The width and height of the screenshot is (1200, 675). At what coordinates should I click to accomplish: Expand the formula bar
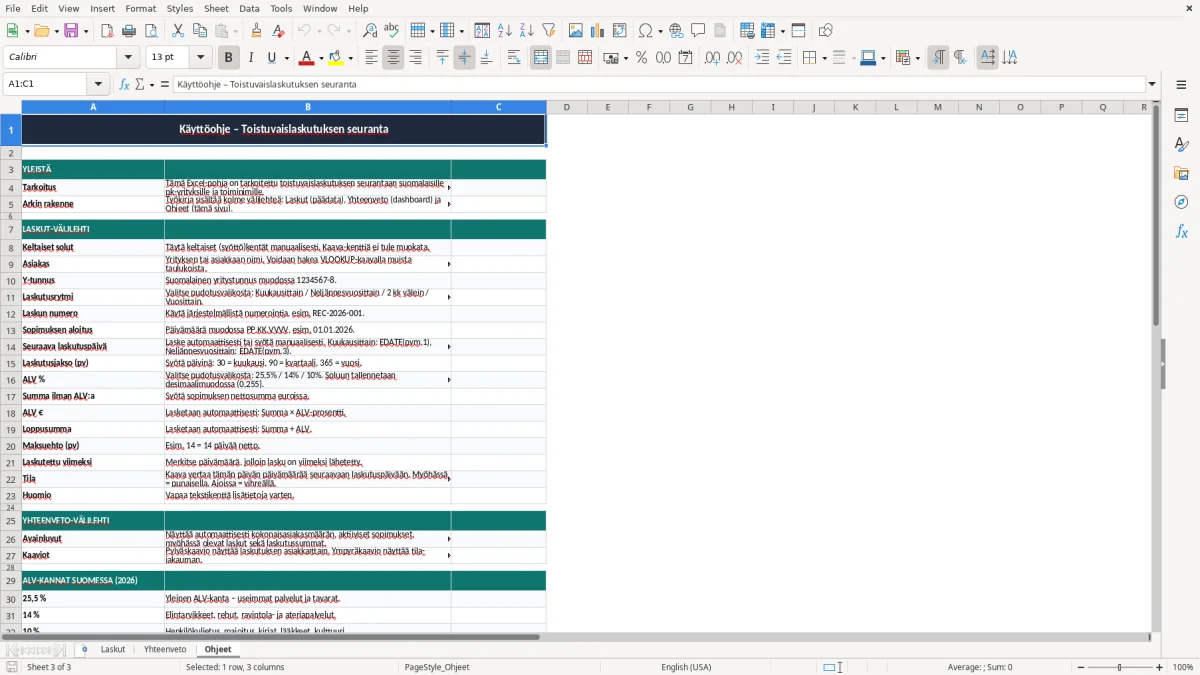1153,84
